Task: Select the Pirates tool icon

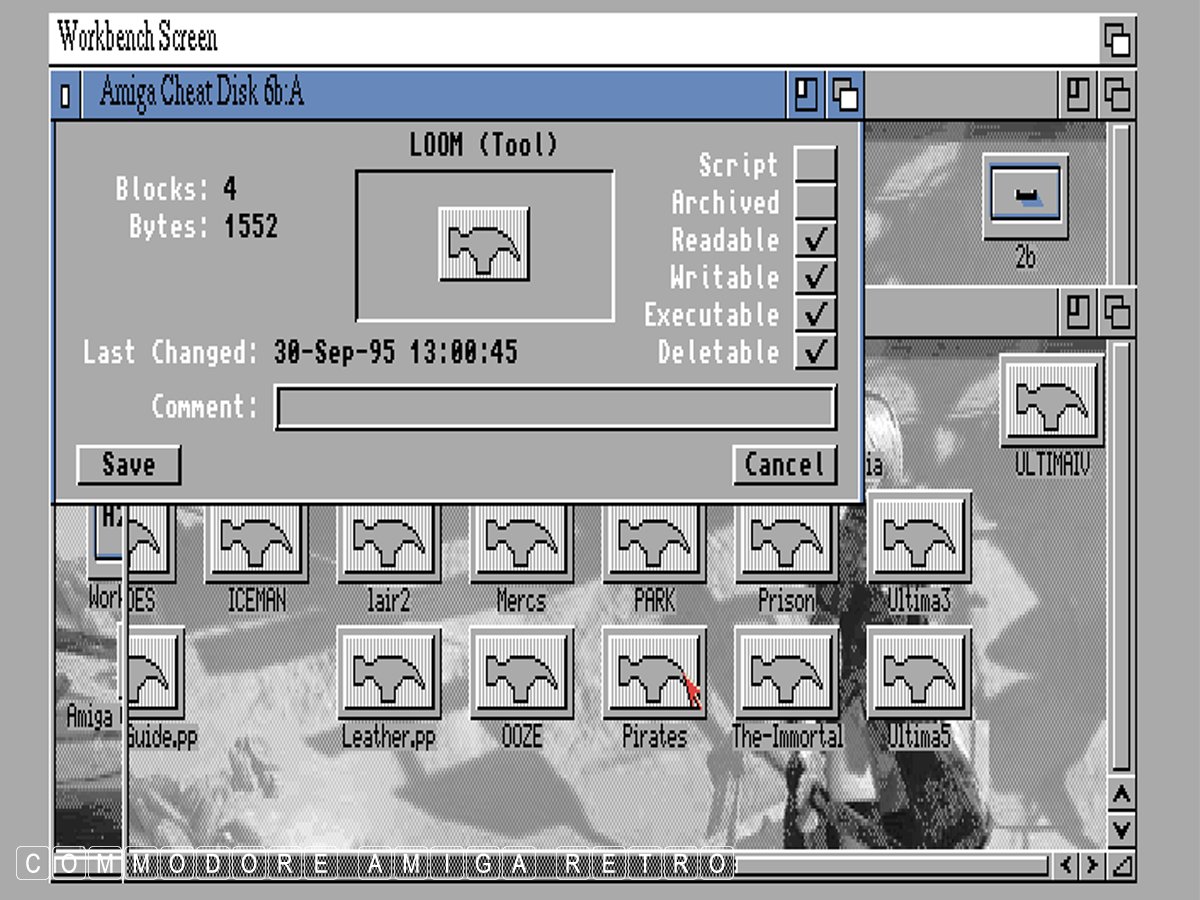Action: (x=654, y=672)
